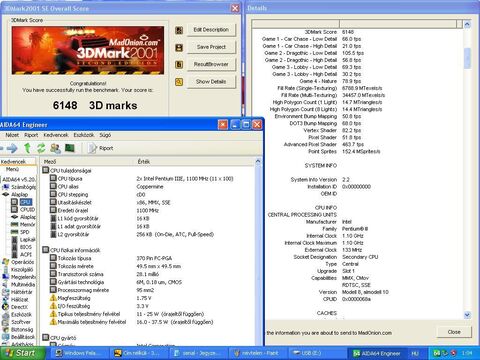Click the AIDA64 forward arrow toolbar icon

click(12, 148)
